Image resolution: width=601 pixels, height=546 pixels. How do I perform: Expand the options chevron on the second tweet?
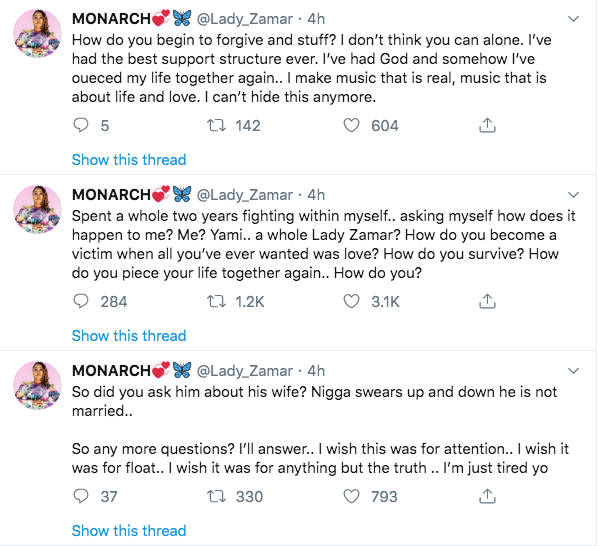click(573, 193)
